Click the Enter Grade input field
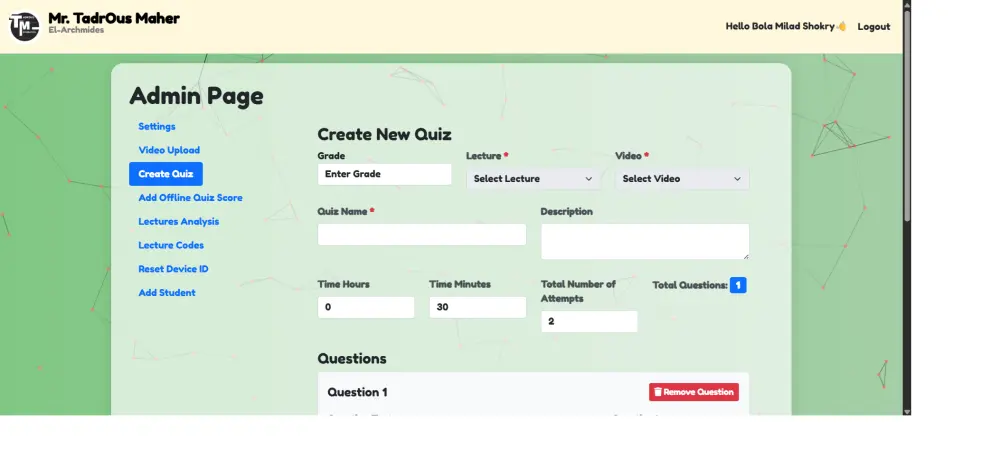 (x=385, y=174)
